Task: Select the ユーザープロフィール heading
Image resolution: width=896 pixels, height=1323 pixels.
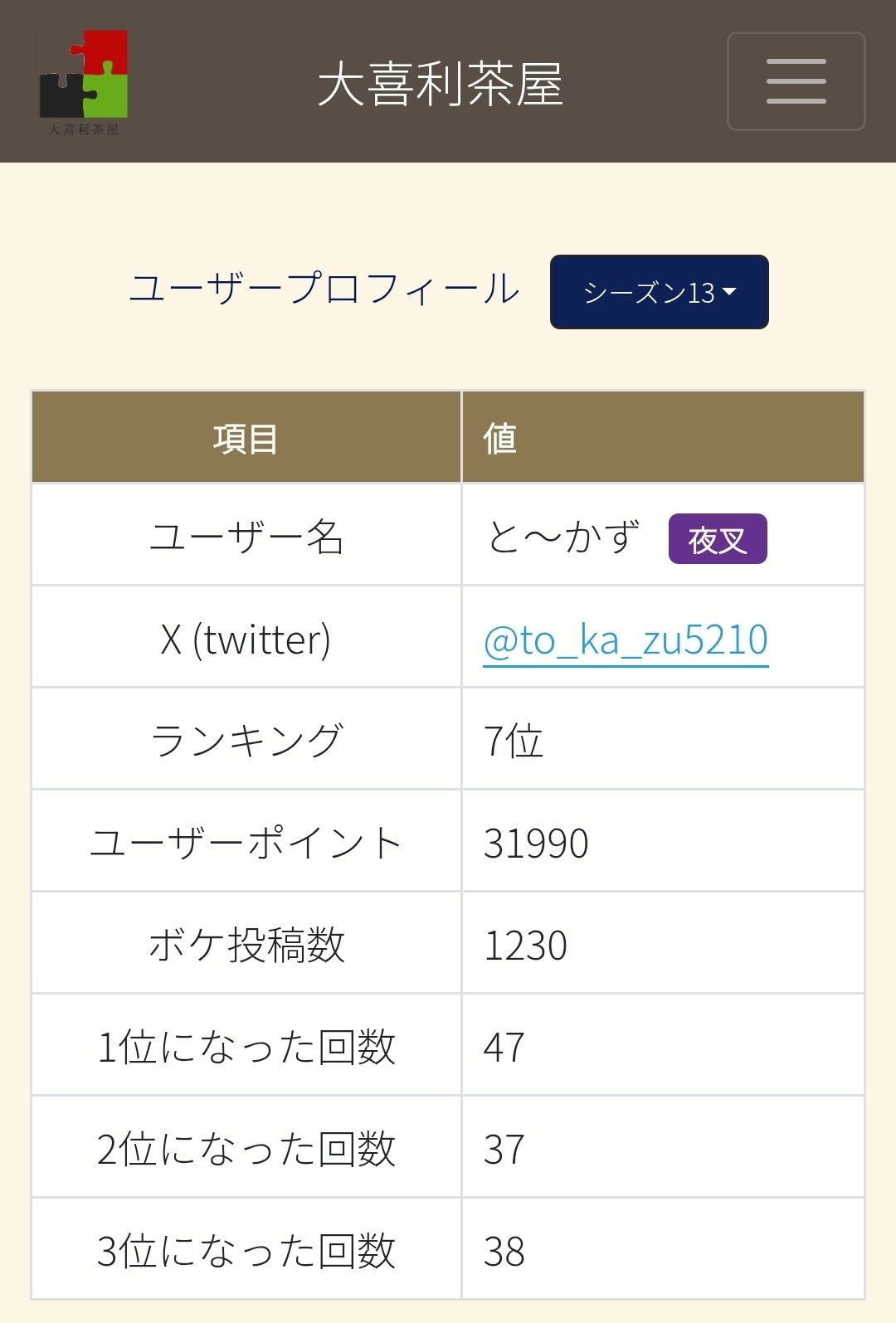Action: [326, 288]
